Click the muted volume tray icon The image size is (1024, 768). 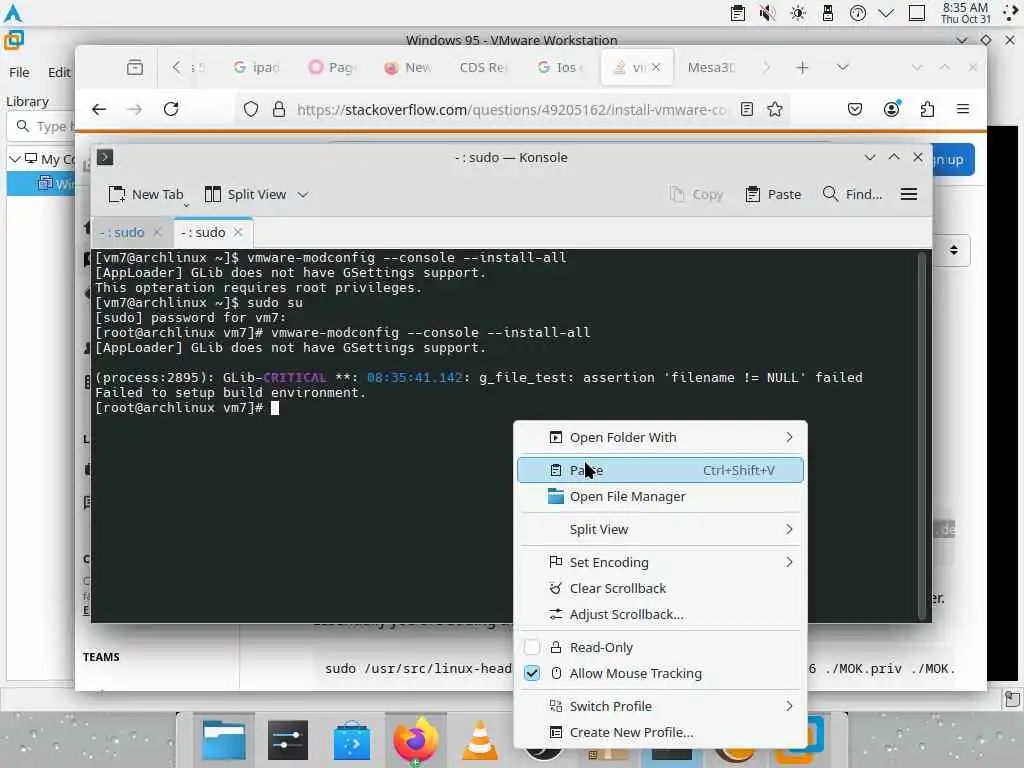768,13
